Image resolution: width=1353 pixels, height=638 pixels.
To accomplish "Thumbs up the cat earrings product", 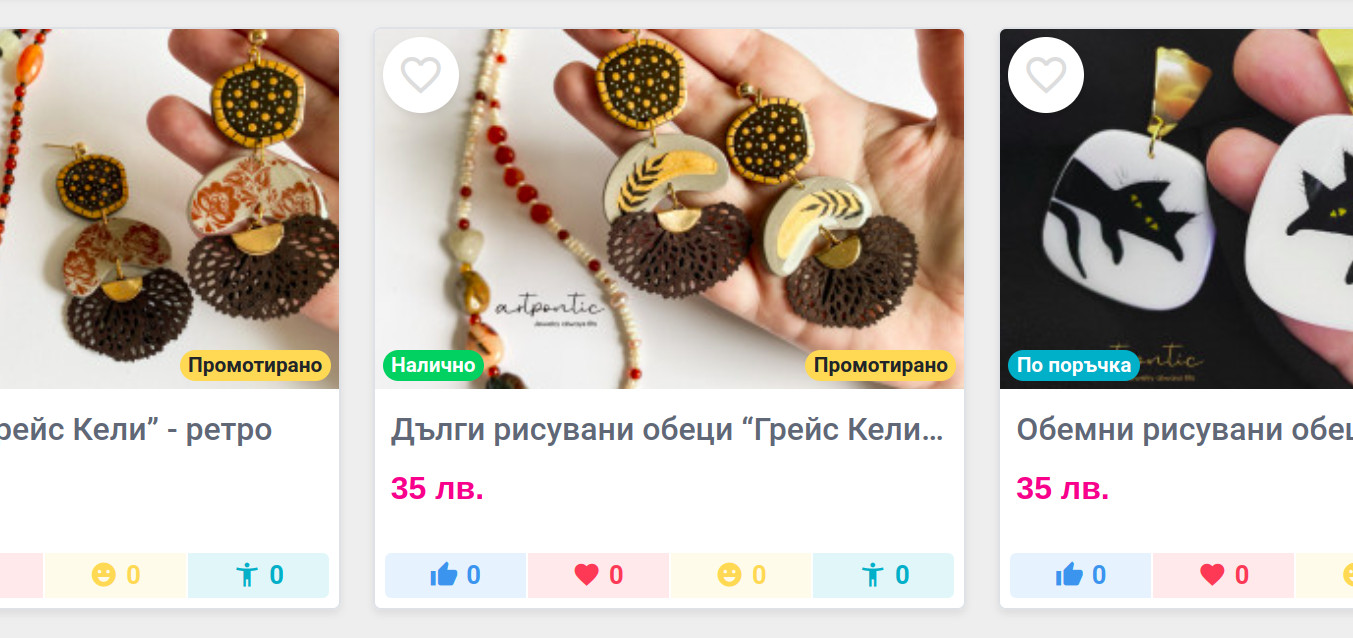I will point(1081,575).
